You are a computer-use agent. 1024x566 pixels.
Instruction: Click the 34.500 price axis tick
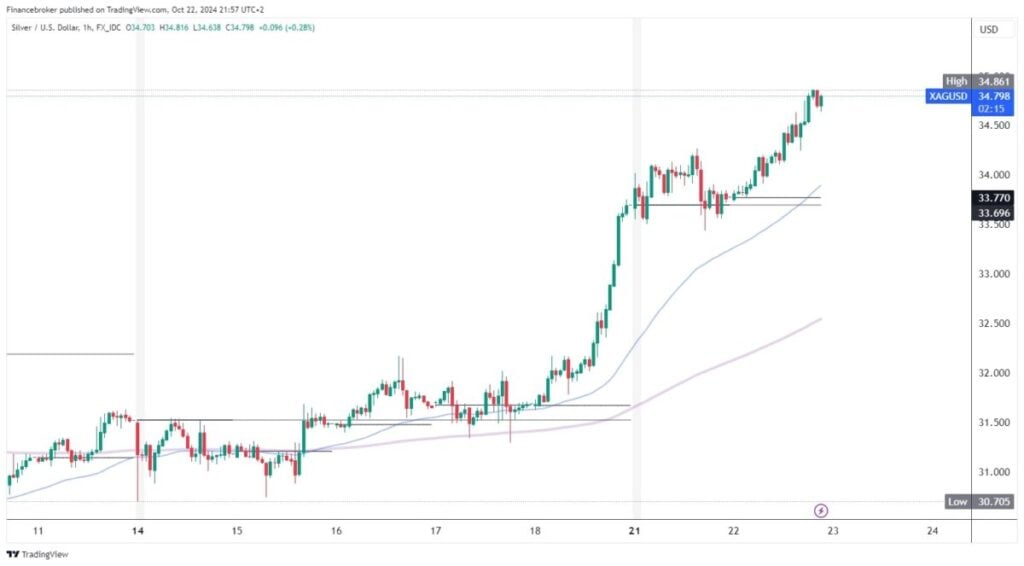[x=994, y=125]
